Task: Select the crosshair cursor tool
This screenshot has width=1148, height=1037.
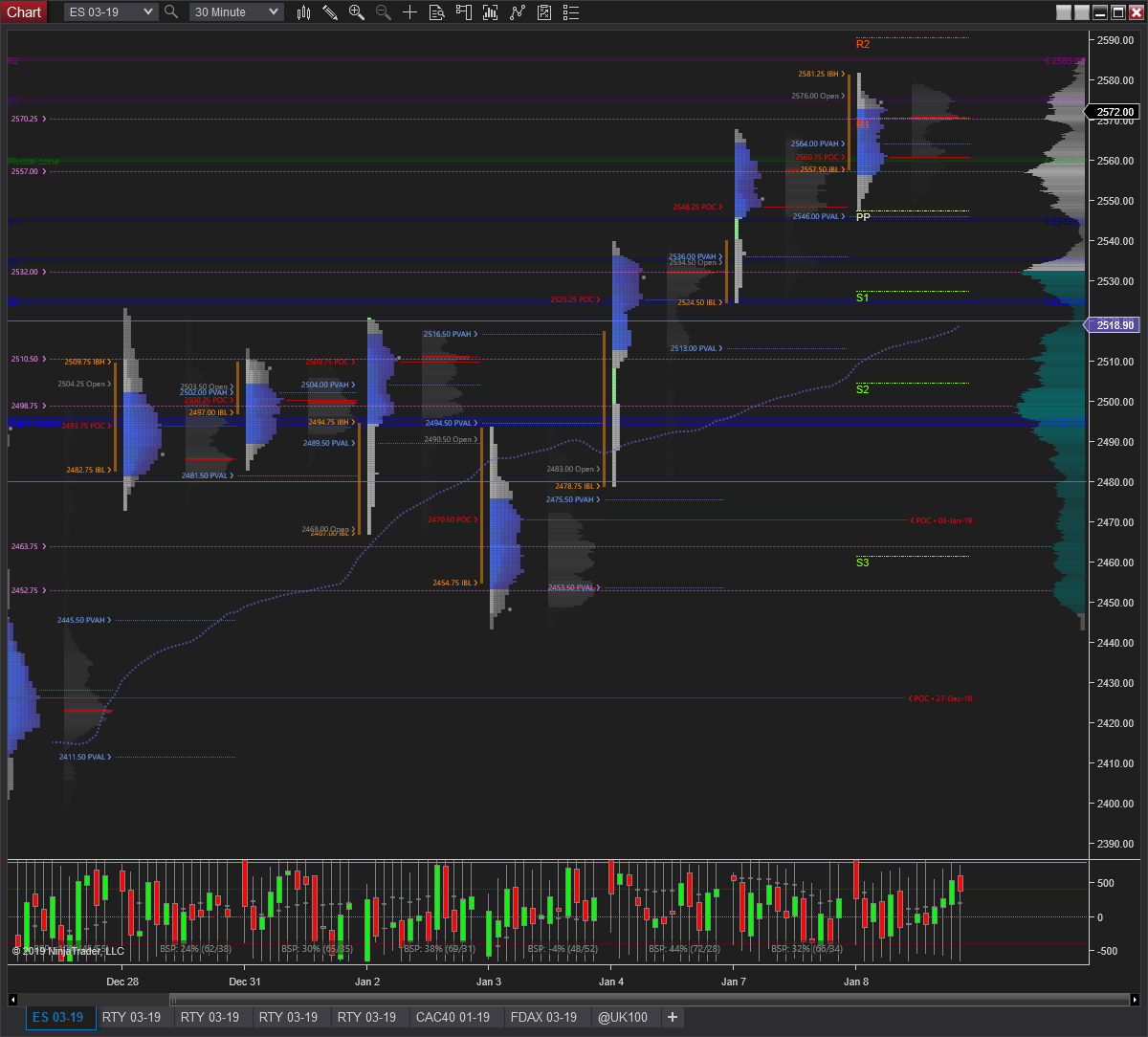Action: (x=410, y=11)
